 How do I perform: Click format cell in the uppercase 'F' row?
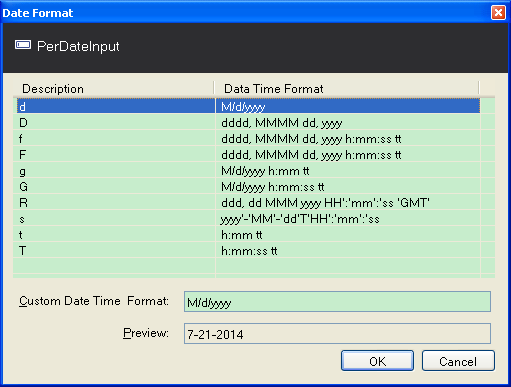coord(348,154)
